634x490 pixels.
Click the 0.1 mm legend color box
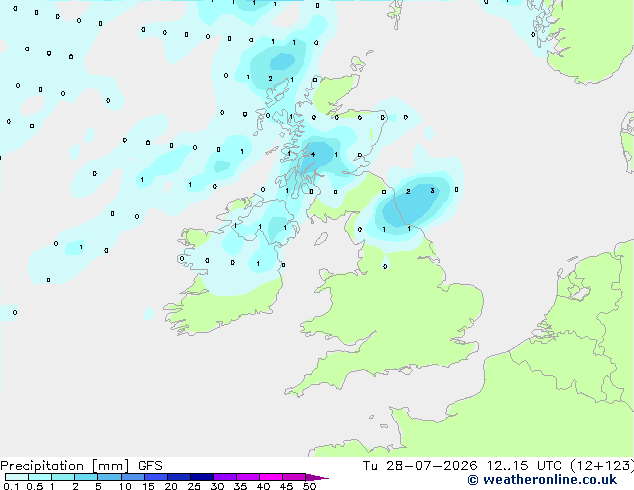point(17,477)
